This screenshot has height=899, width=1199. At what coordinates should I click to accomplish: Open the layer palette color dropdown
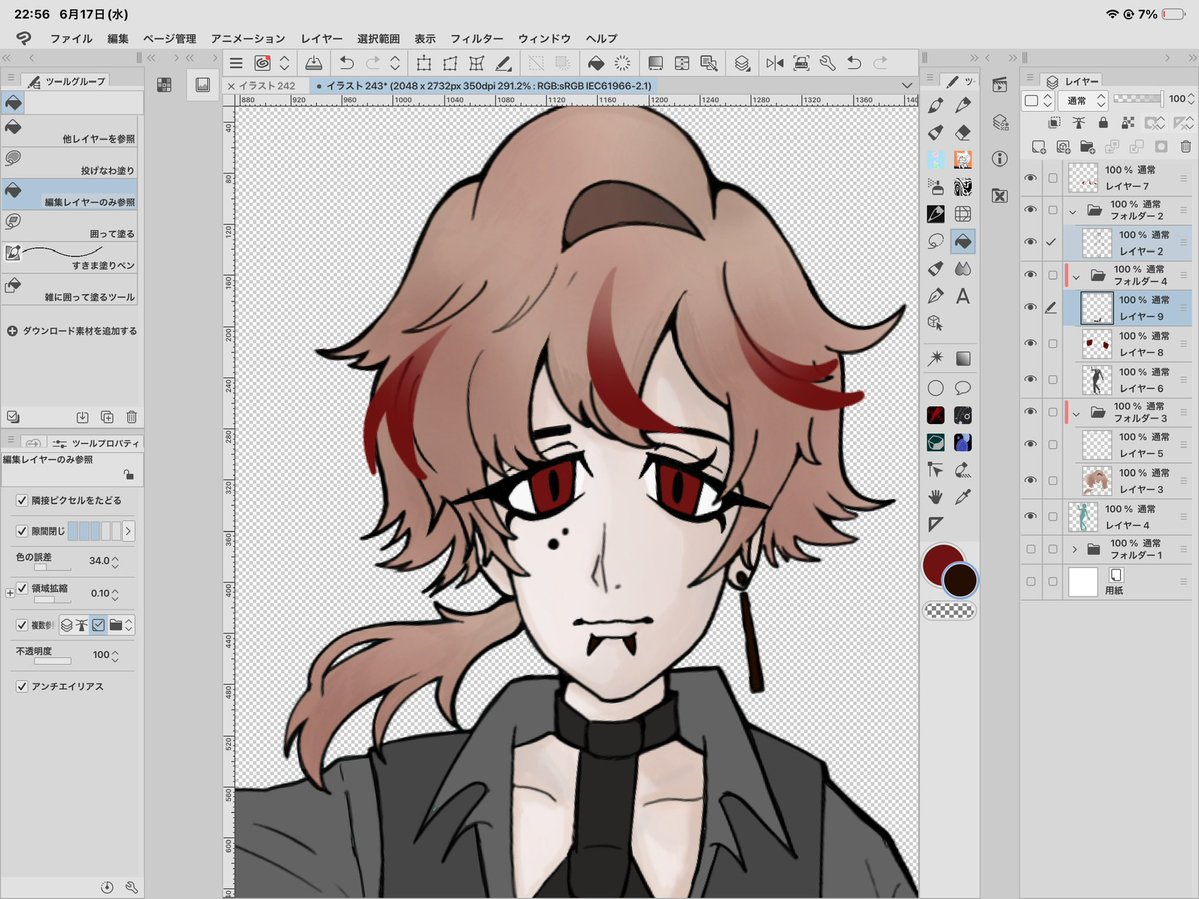[1038, 100]
